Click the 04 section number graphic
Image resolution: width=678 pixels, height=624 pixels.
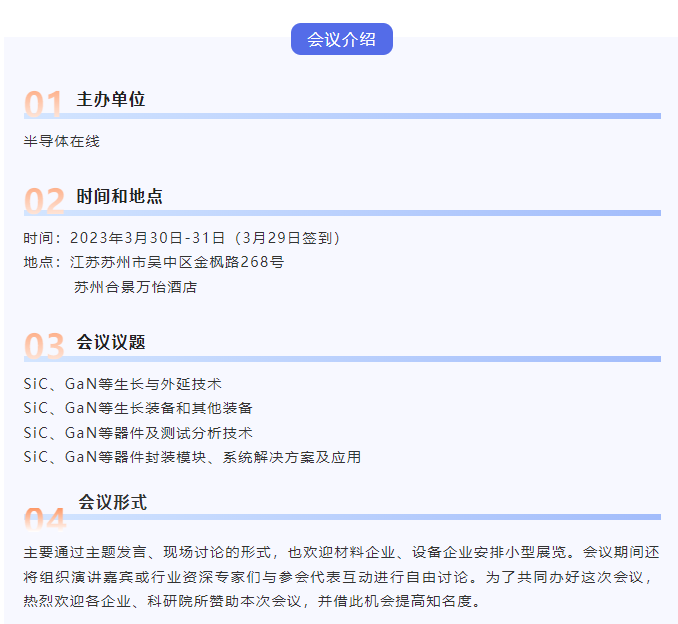point(45,517)
